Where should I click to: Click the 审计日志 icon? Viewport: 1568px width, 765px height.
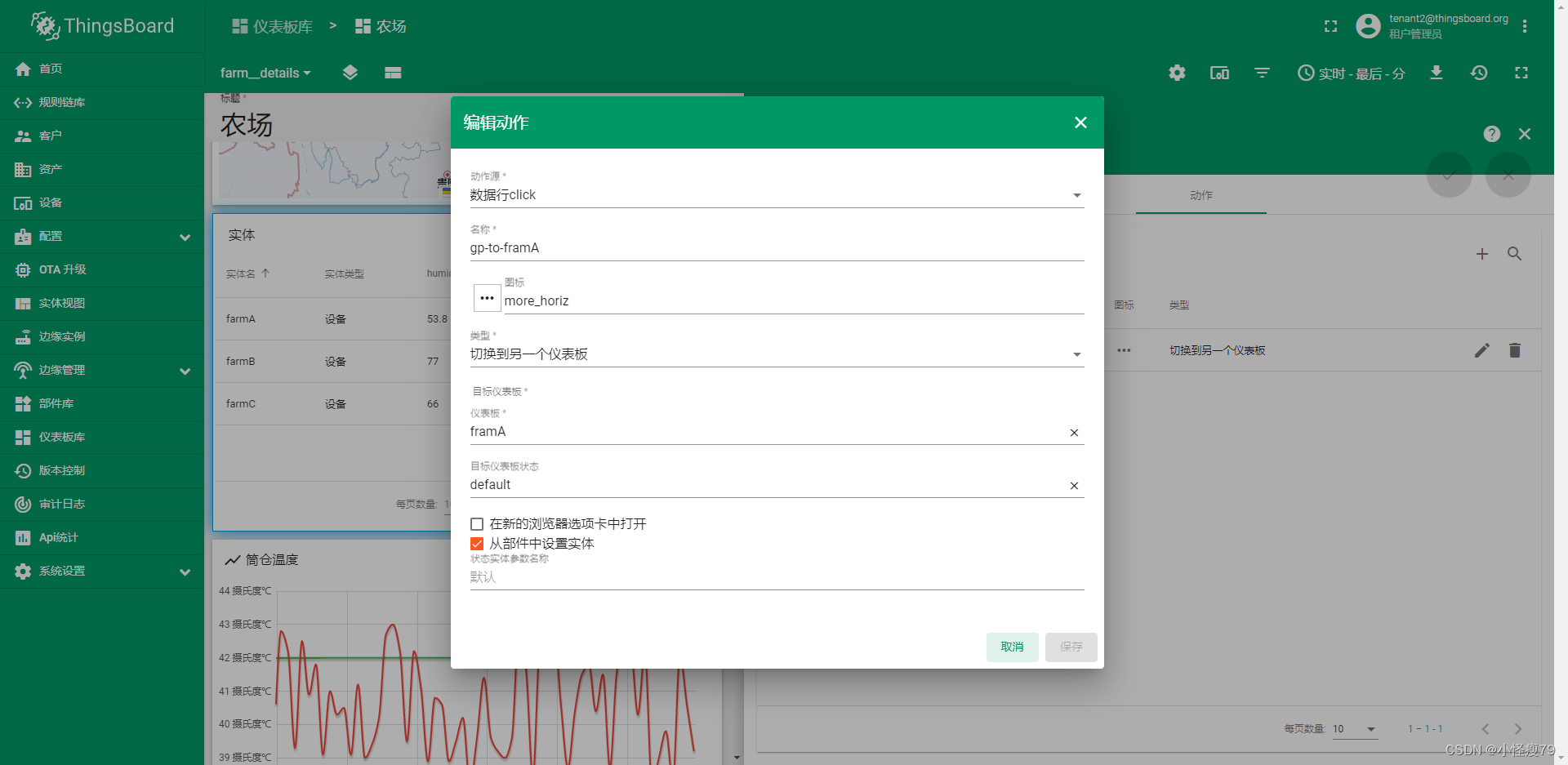click(x=23, y=504)
